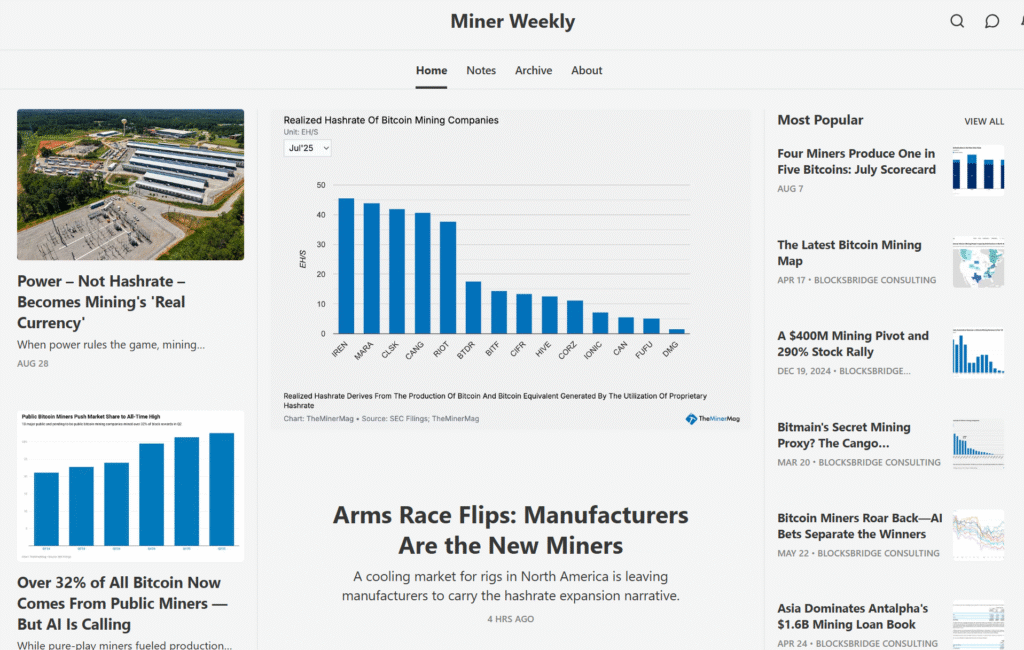Viewport: 1024px width, 650px height.
Task: Select the DMG bar in chart
Action: [x=677, y=331]
